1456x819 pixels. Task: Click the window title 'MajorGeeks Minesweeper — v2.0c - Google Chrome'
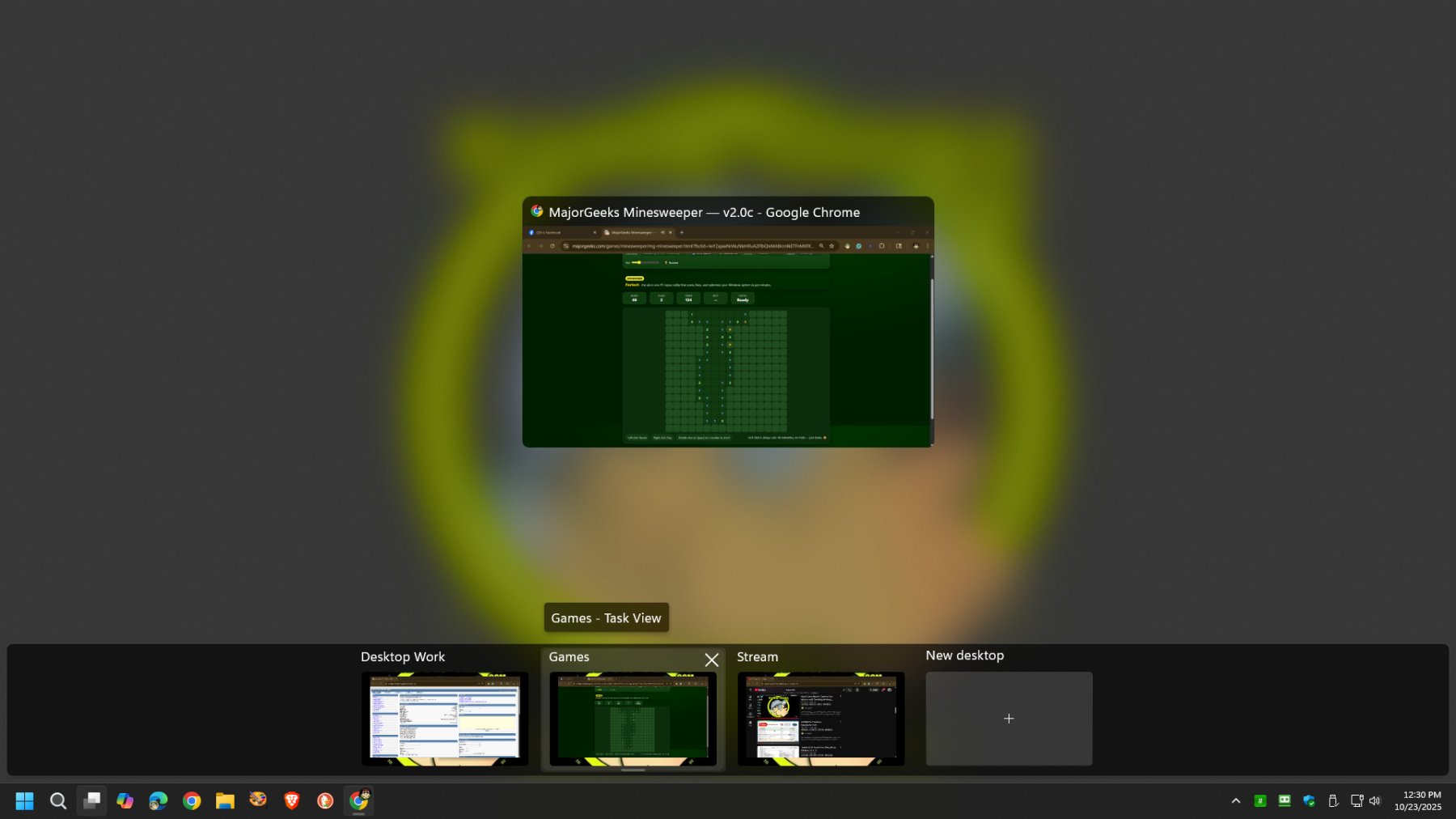point(705,212)
